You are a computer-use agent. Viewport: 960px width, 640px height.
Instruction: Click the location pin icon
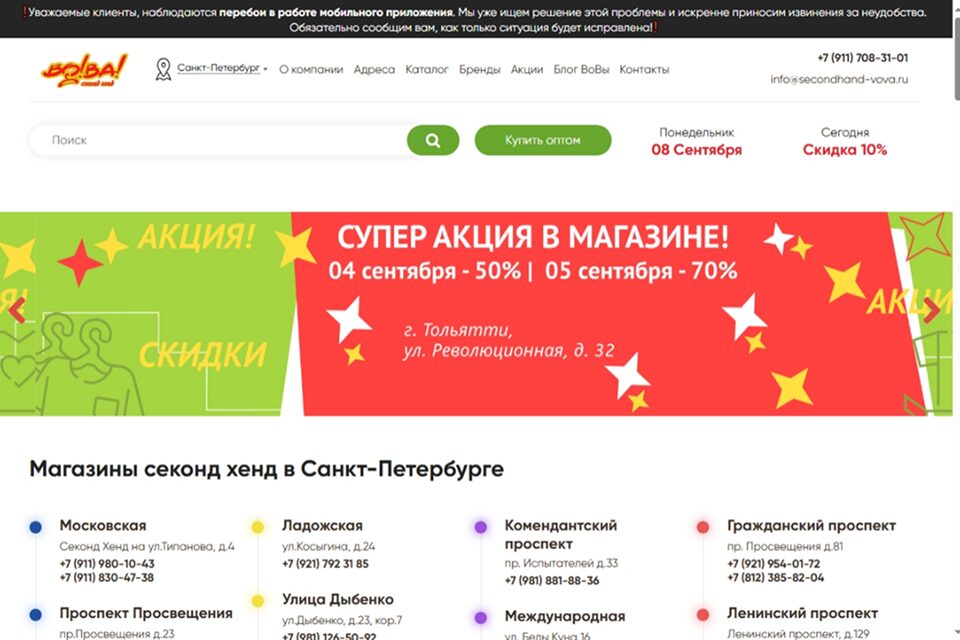[163, 69]
